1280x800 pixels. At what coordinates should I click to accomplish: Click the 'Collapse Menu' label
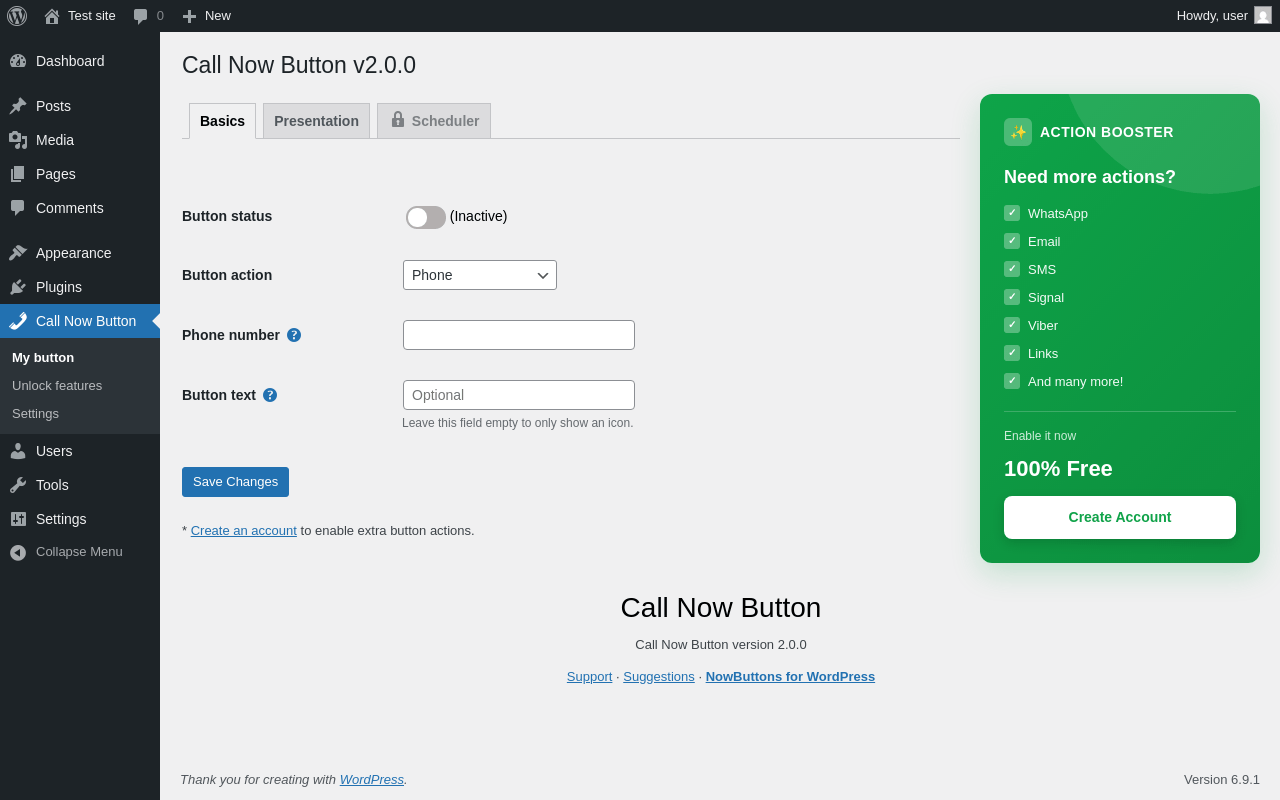click(79, 552)
